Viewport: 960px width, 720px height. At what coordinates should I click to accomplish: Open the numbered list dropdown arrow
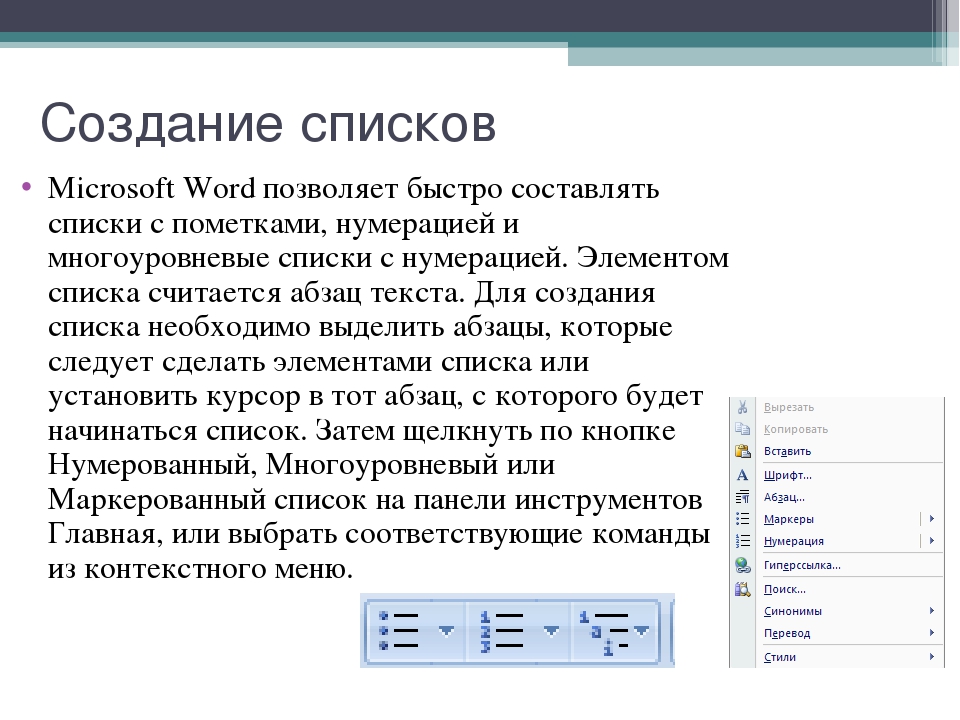551,631
